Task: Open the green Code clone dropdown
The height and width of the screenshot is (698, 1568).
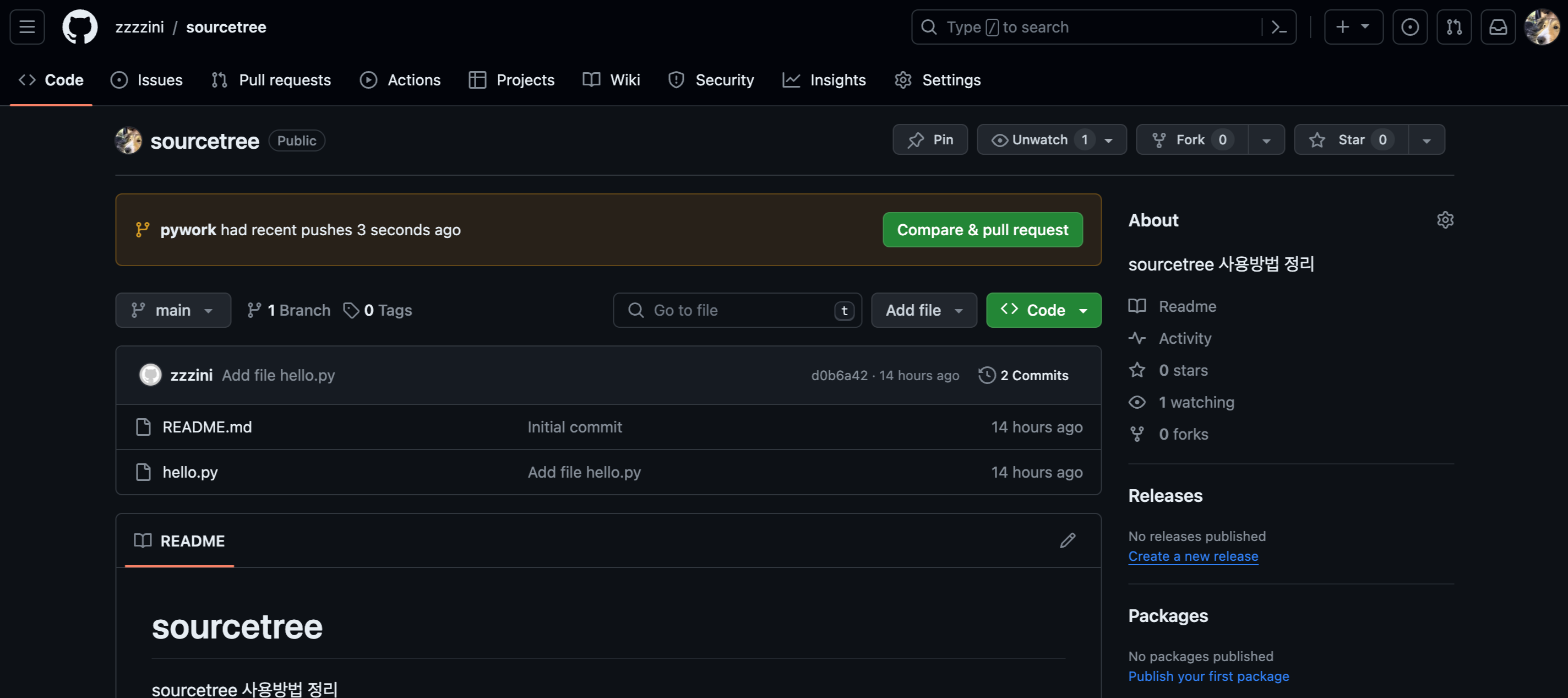Action: coord(1043,310)
